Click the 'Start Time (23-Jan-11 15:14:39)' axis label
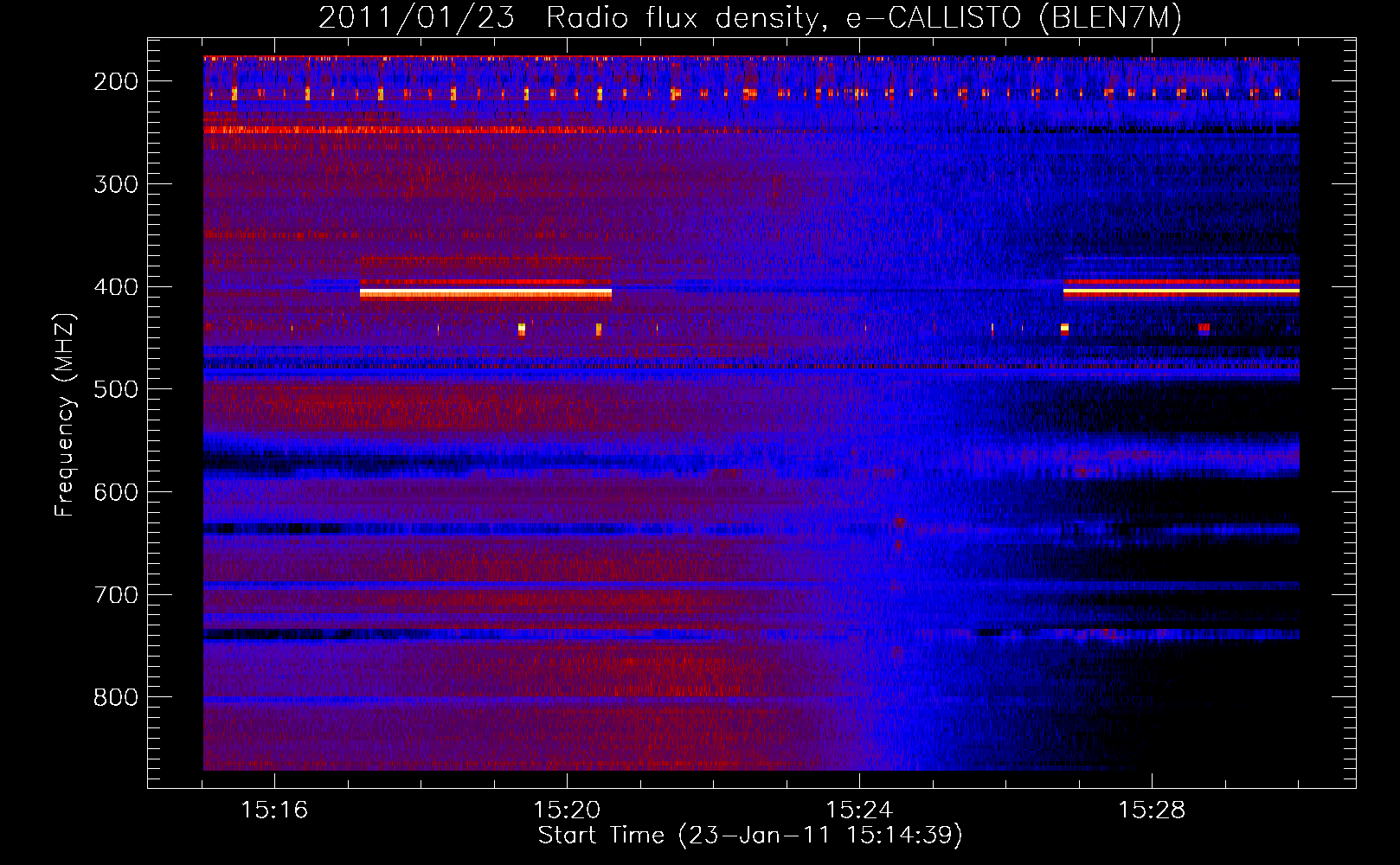 pyautogui.click(x=750, y=836)
